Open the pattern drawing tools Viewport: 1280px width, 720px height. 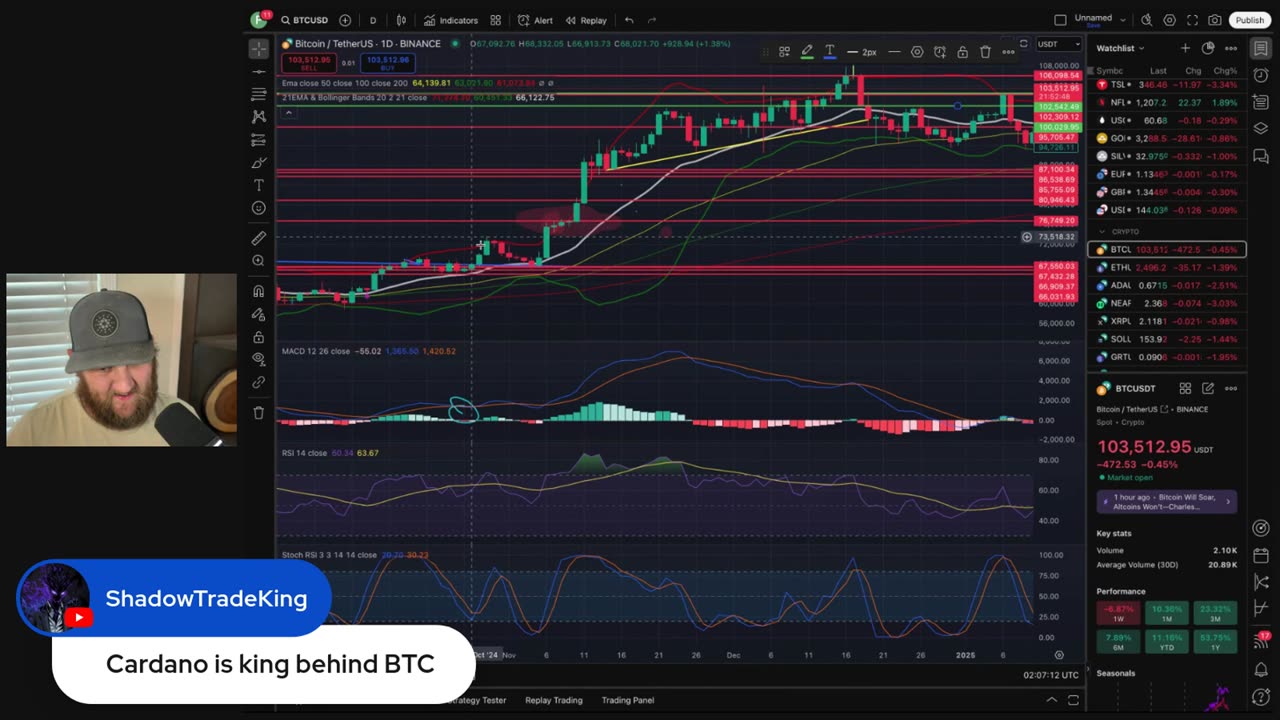259,117
